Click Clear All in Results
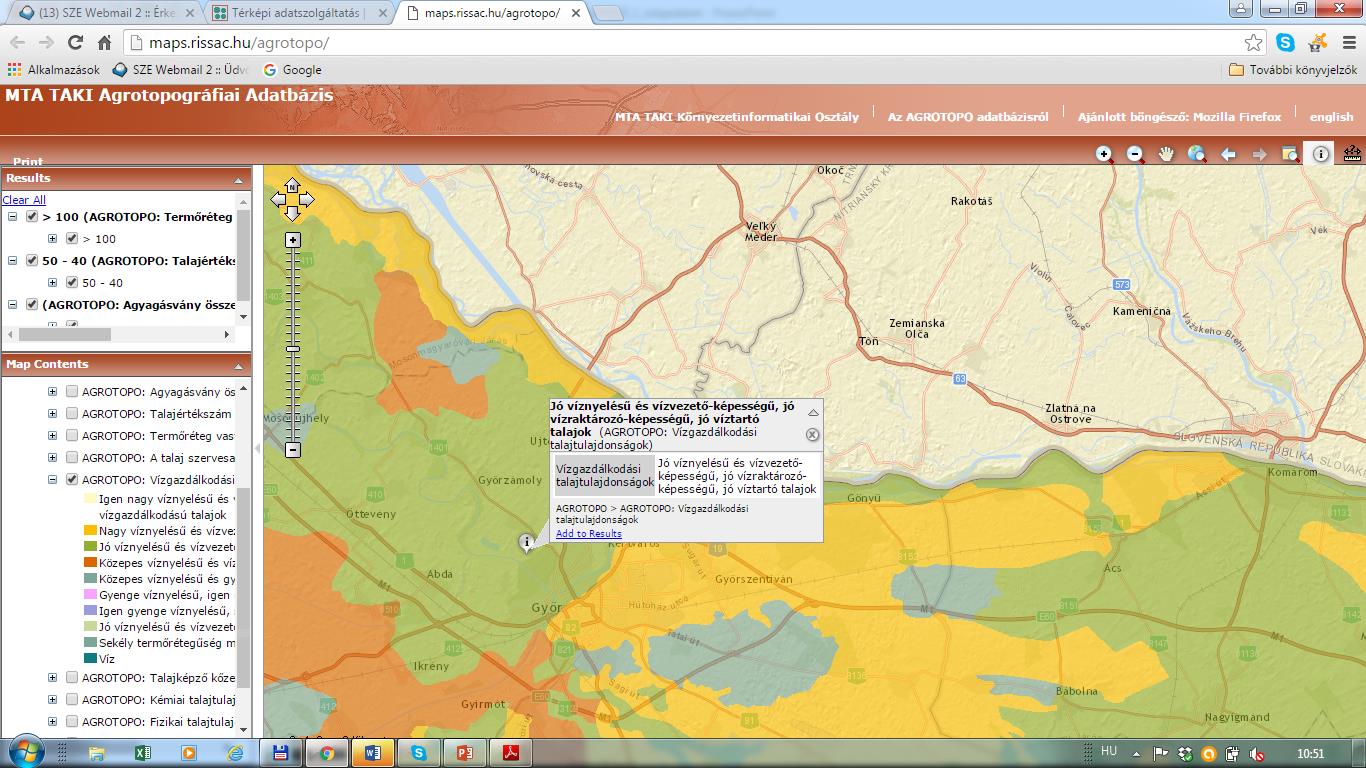The image size is (1366, 768). pos(24,200)
